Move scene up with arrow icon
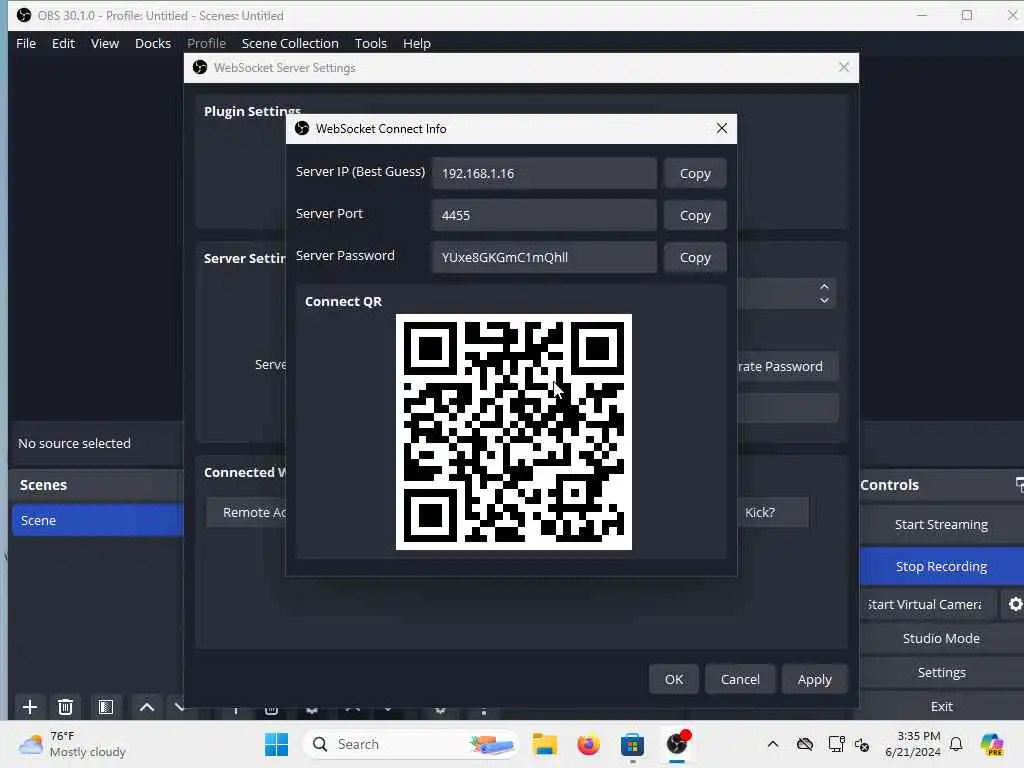The image size is (1024, 768). point(147,707)
